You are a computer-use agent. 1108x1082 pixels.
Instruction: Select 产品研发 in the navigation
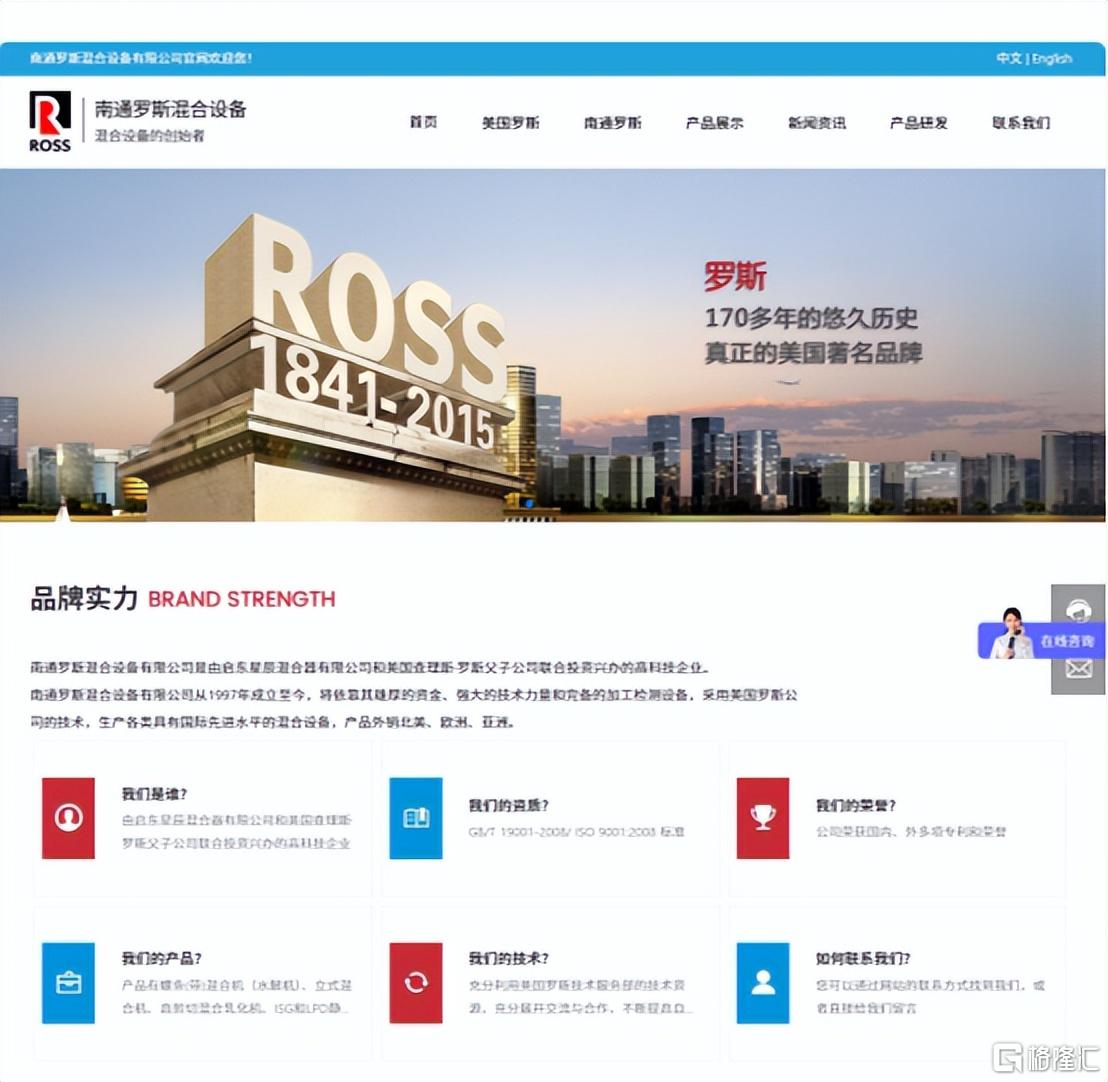919,123
